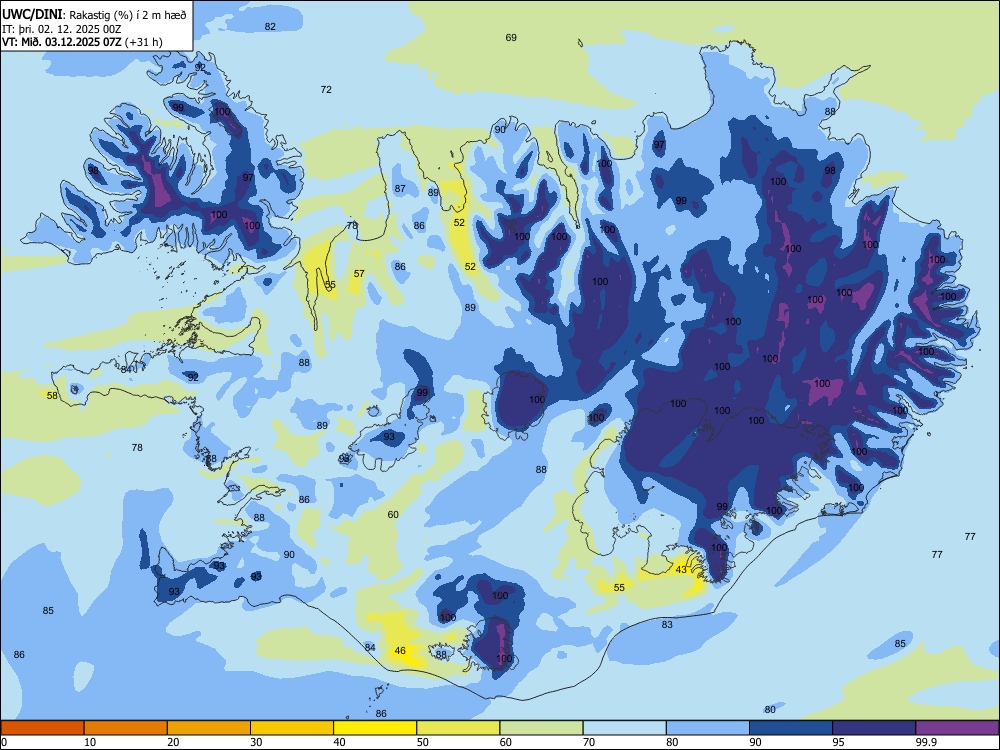Click the purple above-99.9 legend swatch
This screenshot has height=750, width=1000.
click(957, 728)
